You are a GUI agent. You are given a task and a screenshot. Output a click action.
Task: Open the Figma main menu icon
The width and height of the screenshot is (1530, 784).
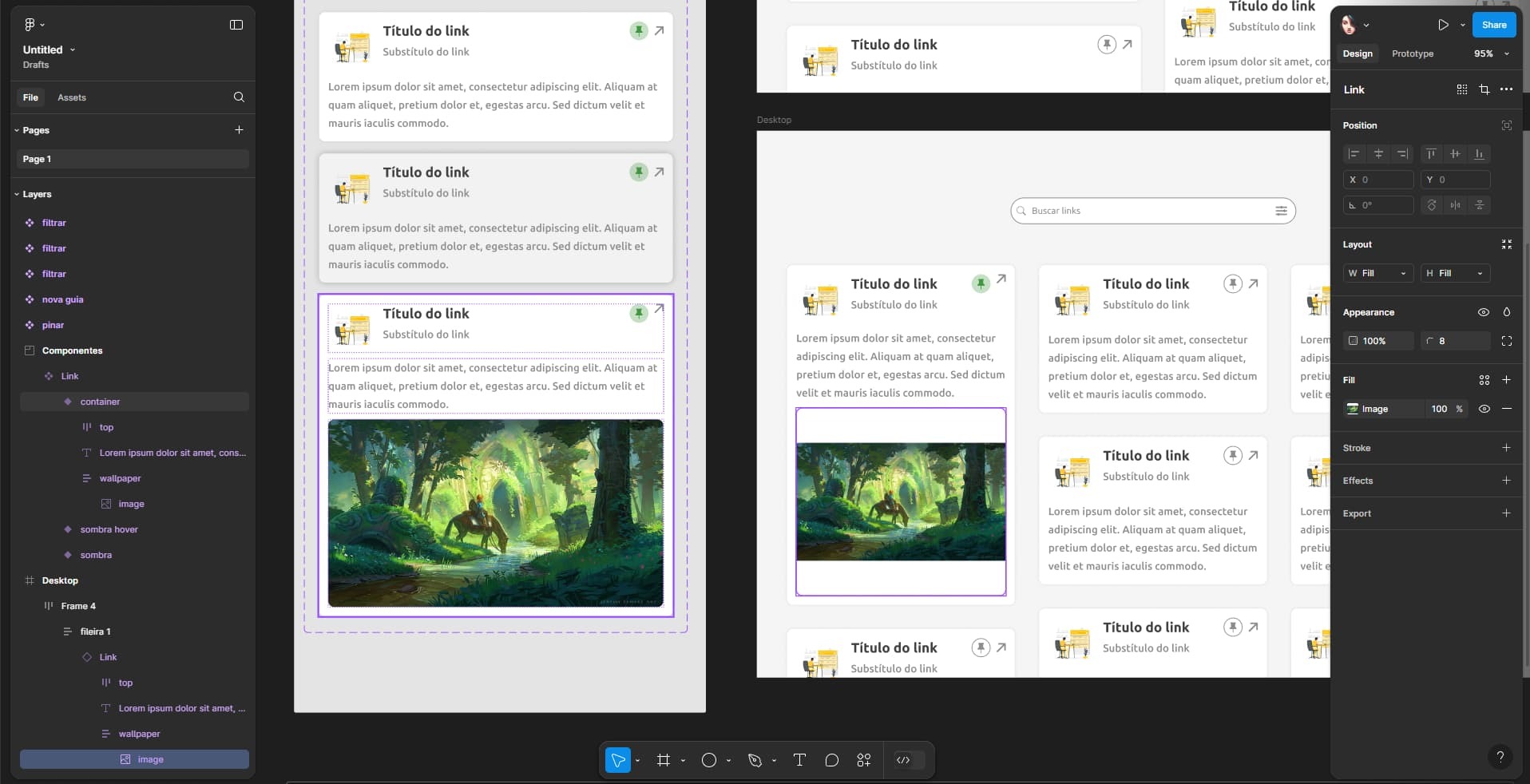pos(30,25)
